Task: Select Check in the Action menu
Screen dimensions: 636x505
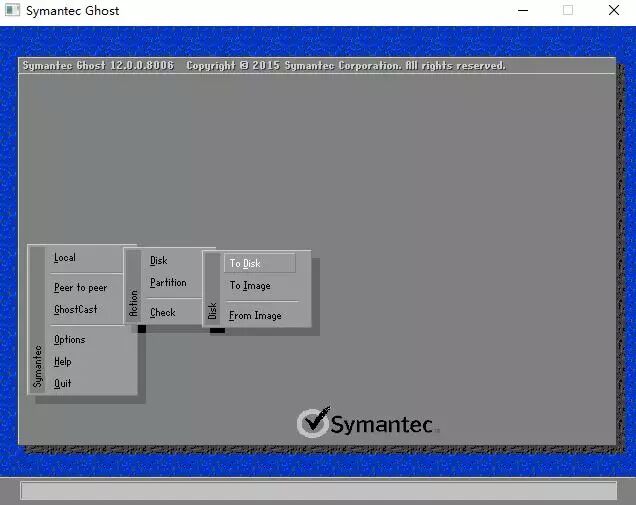Action: 163,313
